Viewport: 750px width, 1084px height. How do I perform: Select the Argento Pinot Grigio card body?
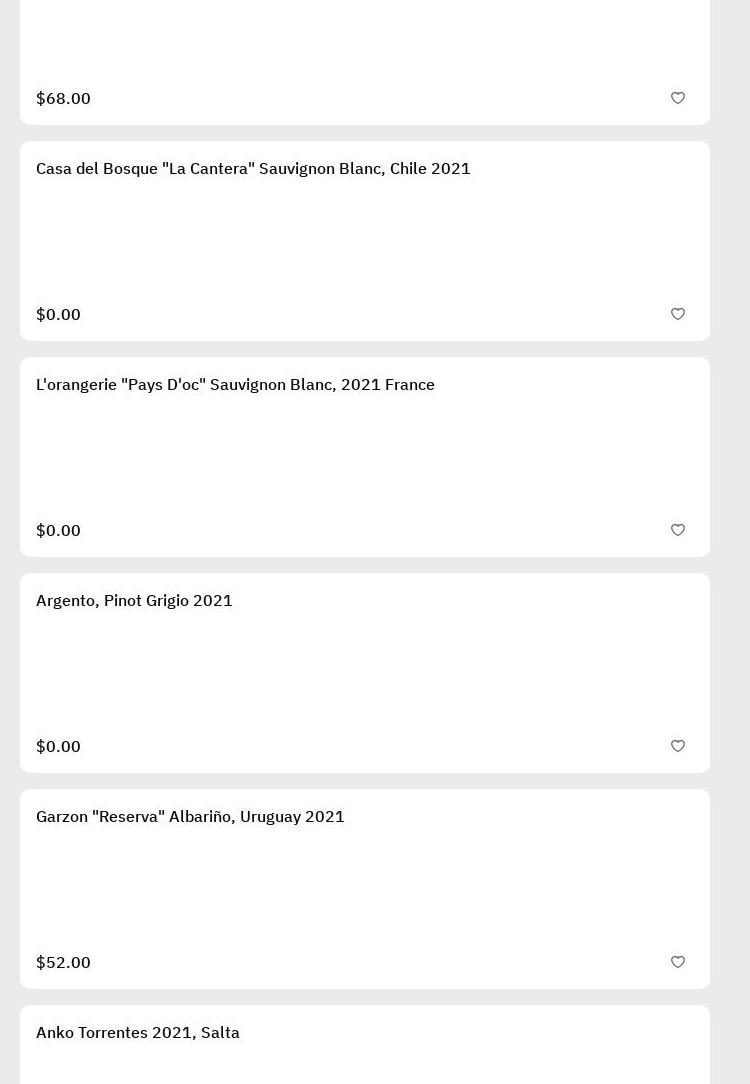(x=365, y=674)
